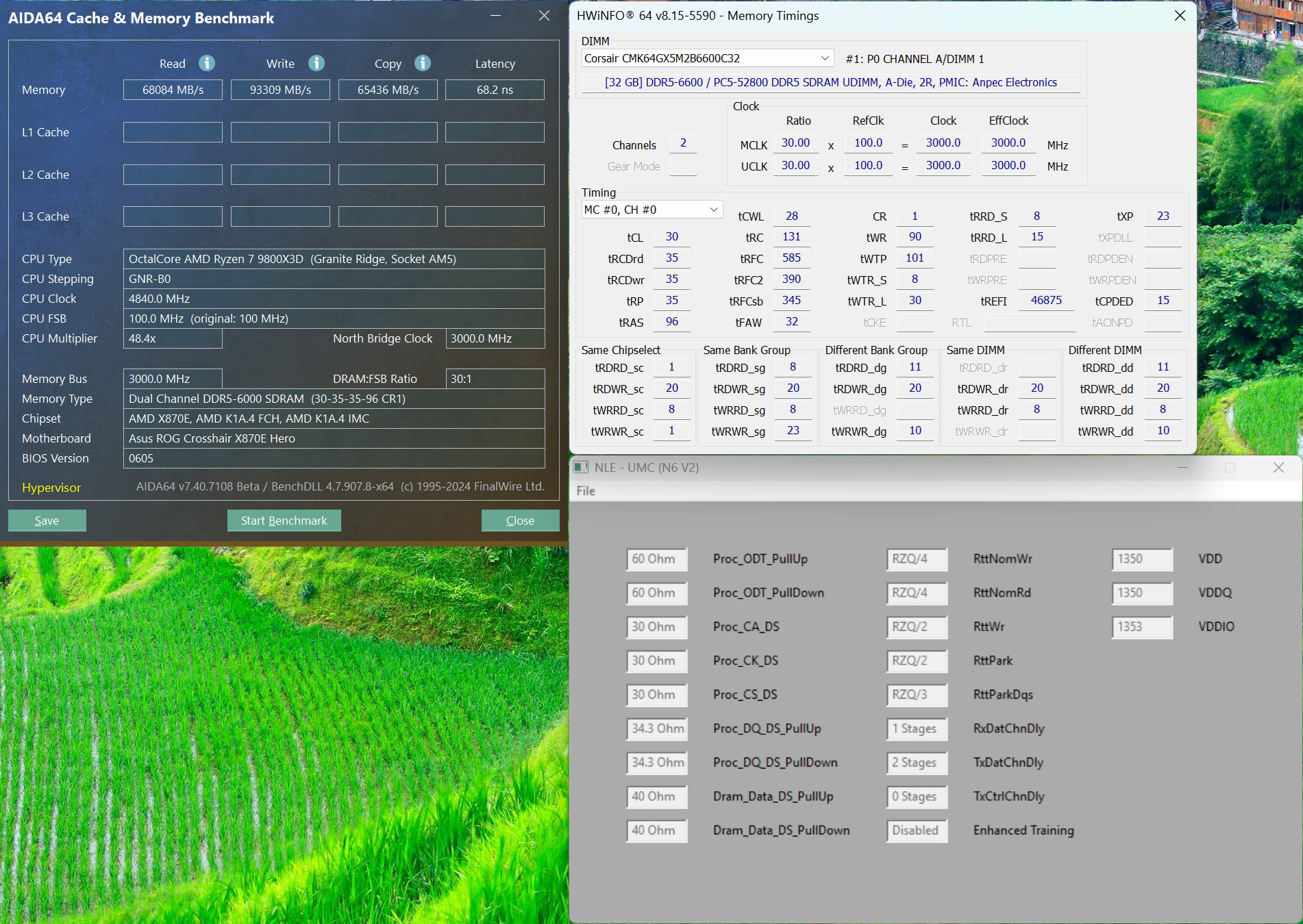Click the Close button in AIDA64
The height and width of the screenshot is (924, 1303).
(x=521, y=521)
